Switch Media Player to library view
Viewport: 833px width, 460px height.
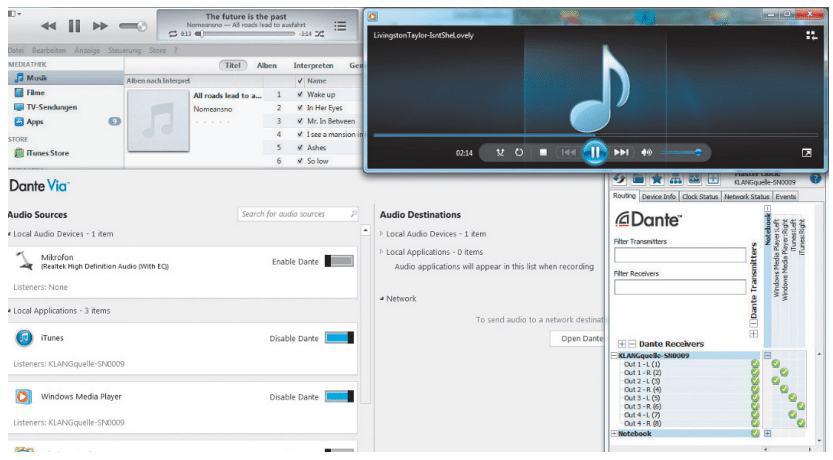point(811,35)
